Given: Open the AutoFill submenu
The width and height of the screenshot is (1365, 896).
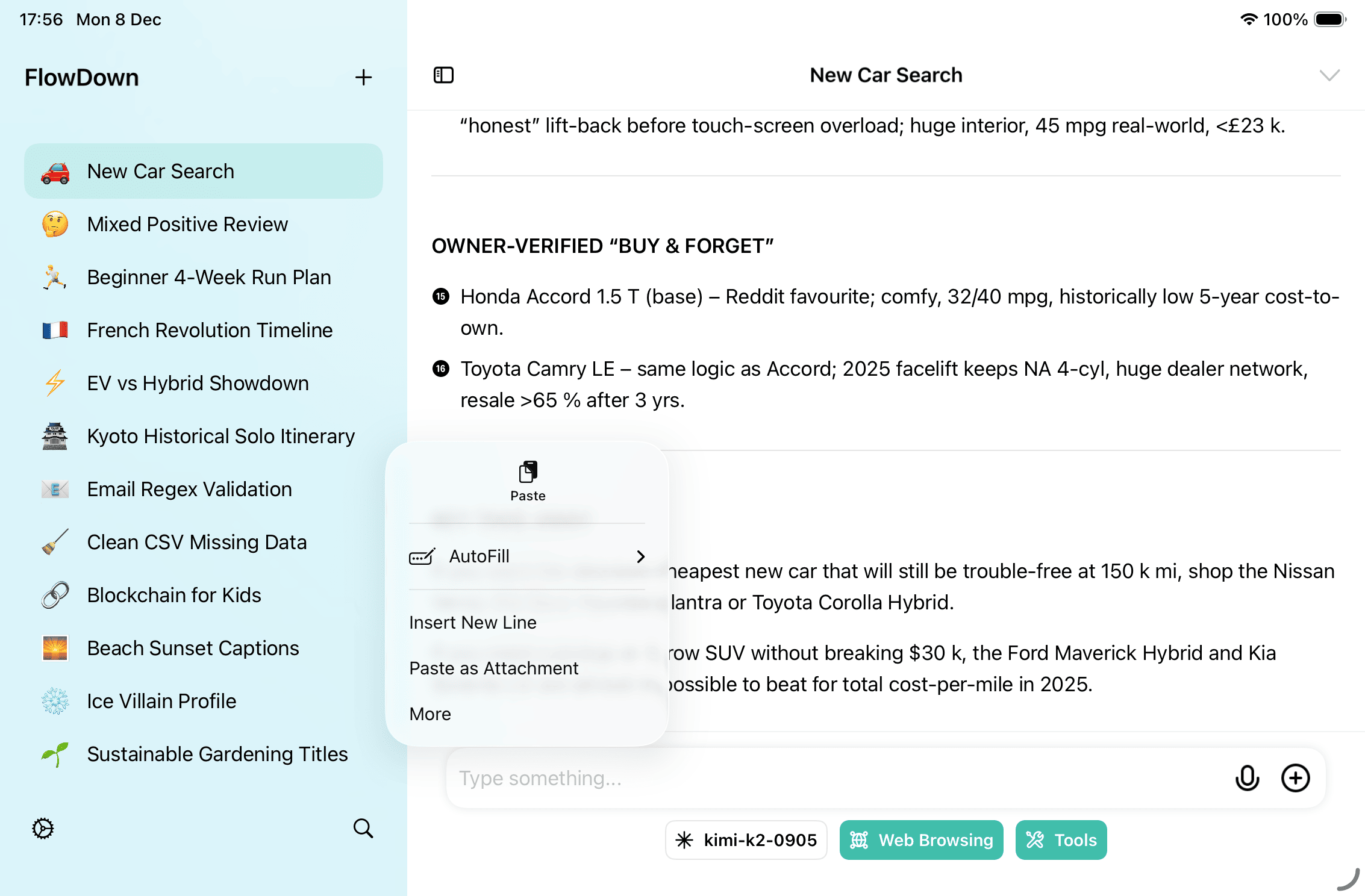Looking at the screenshot, I should click(527, 556).
